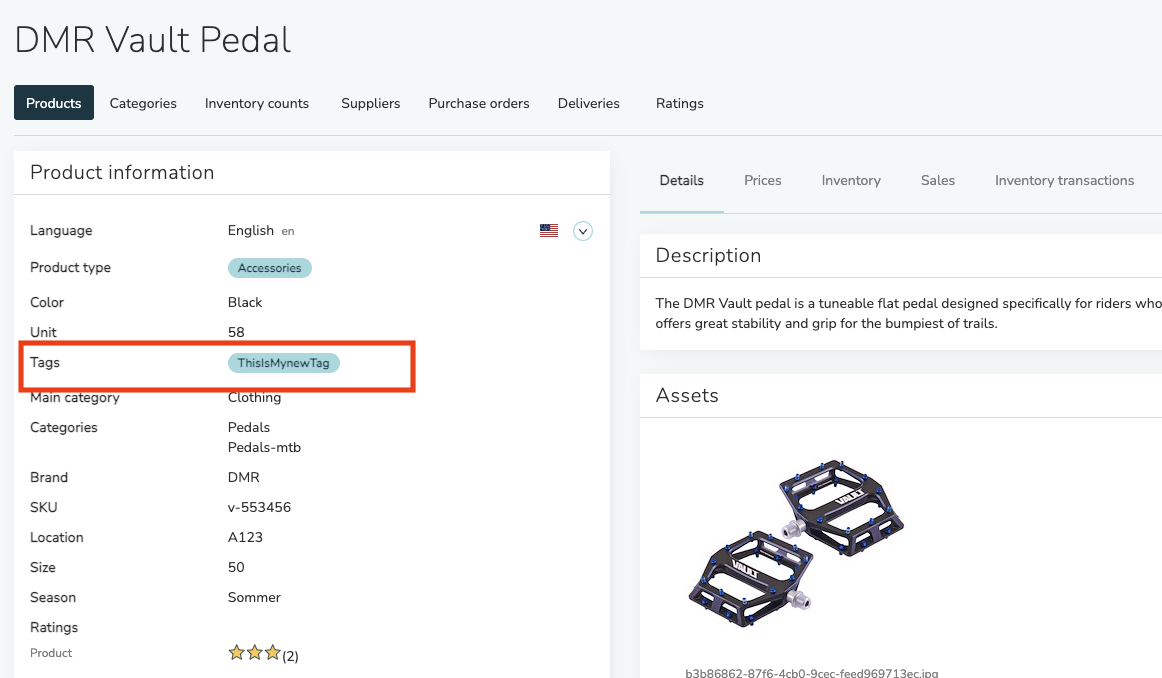Go to Inventory counts tab
The height and width of the screenshot is (678, 1162).
257,103
